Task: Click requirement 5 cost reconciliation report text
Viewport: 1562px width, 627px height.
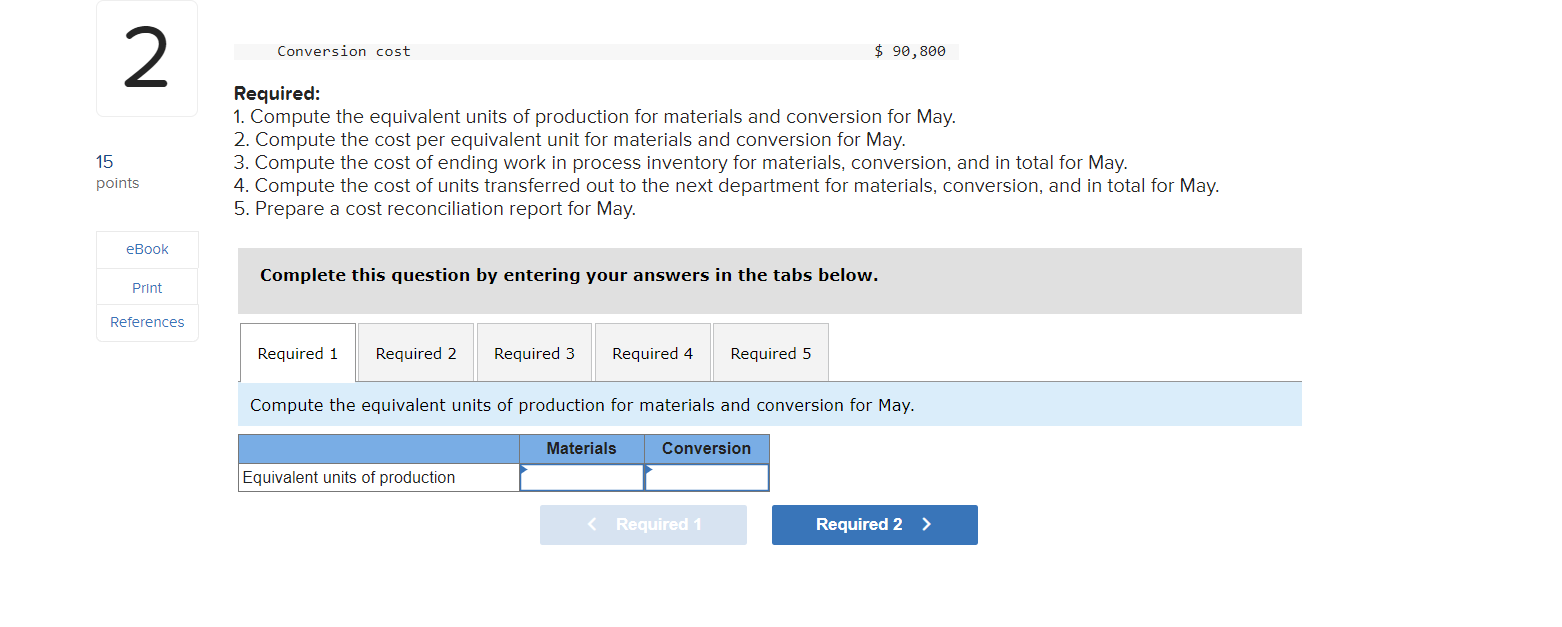Action: 435,209
